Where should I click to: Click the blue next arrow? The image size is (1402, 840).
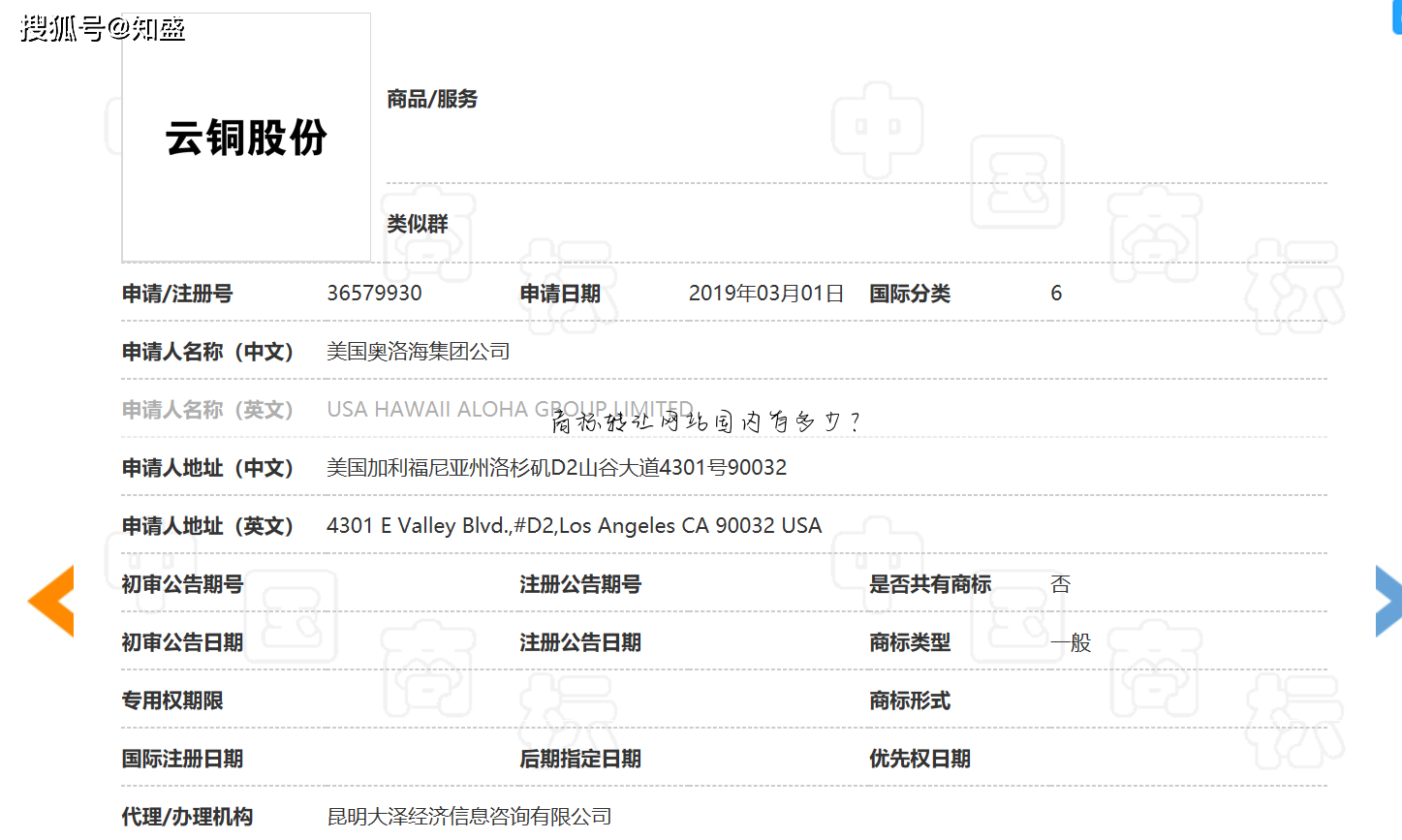[1387, 601]
